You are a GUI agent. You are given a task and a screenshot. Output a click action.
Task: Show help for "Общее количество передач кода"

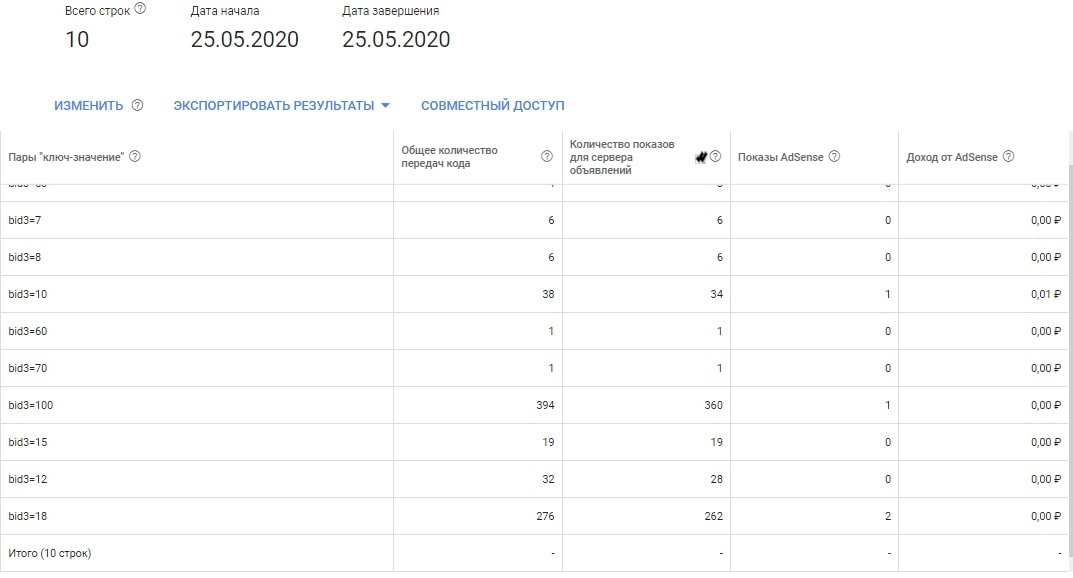click(x=547, y=156)
